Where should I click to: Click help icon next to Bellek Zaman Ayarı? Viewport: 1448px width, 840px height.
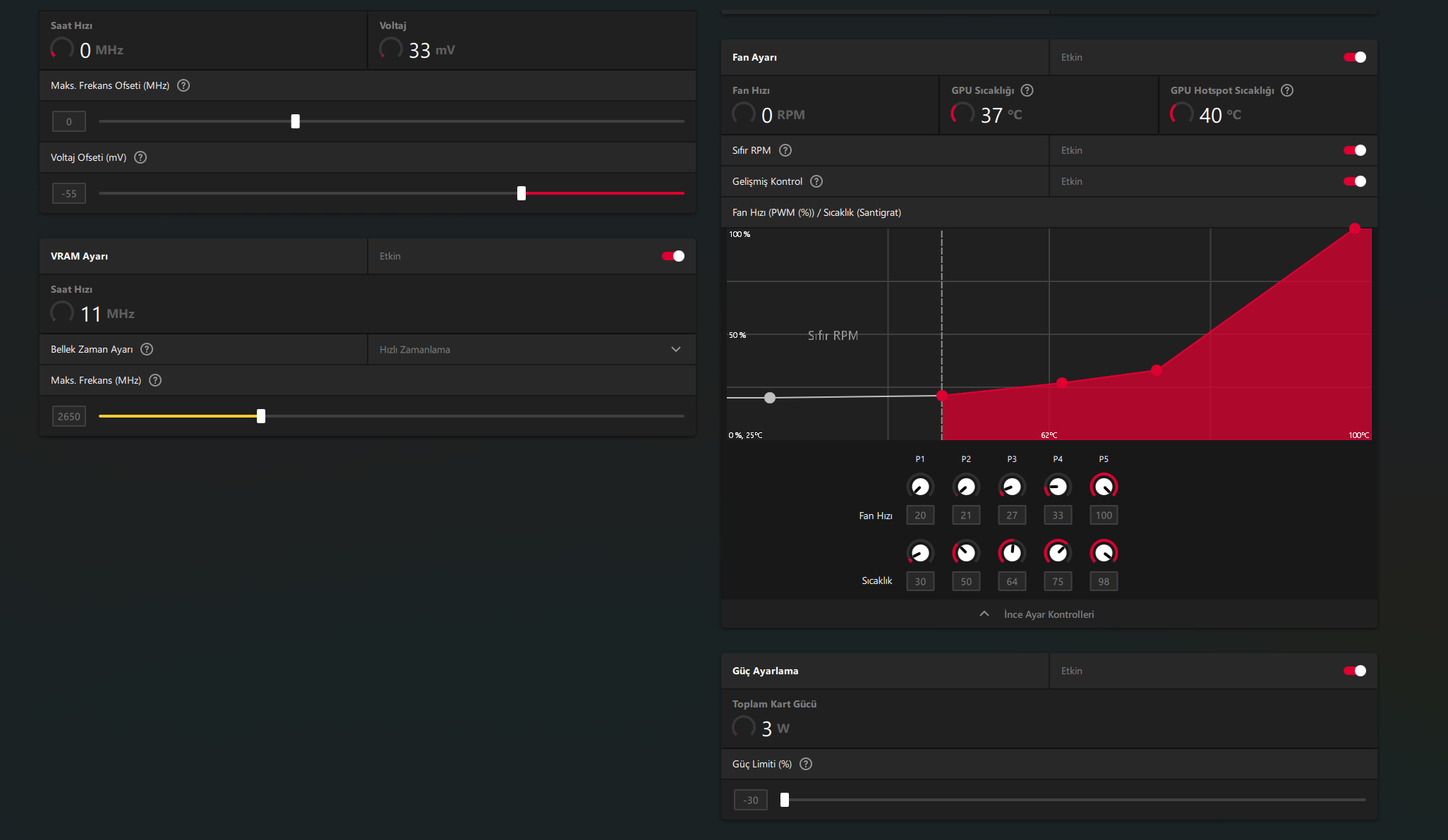click(147, 349)
